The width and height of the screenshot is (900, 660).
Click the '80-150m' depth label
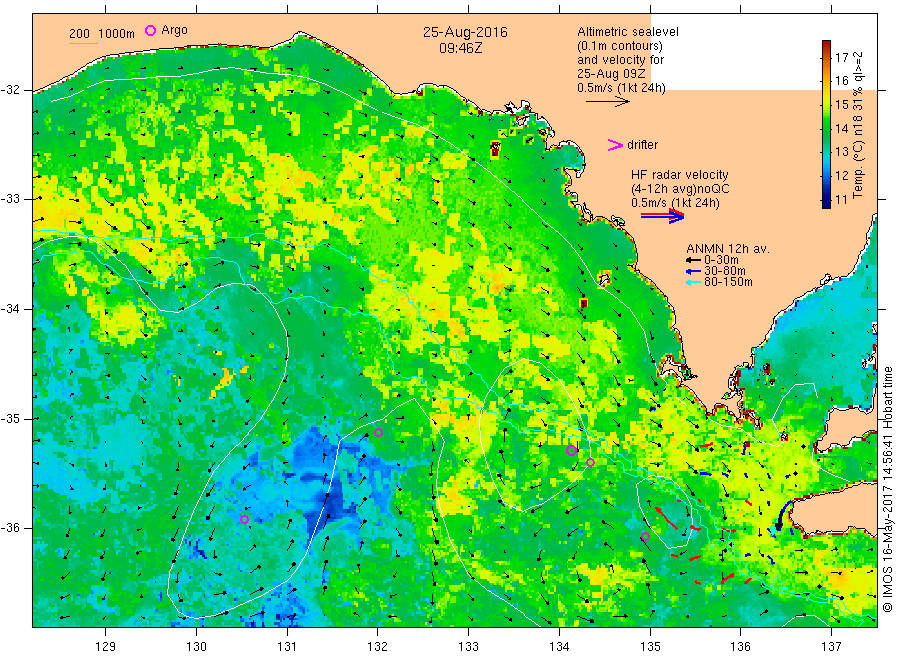pyautogui.click(x=728, y=282)
